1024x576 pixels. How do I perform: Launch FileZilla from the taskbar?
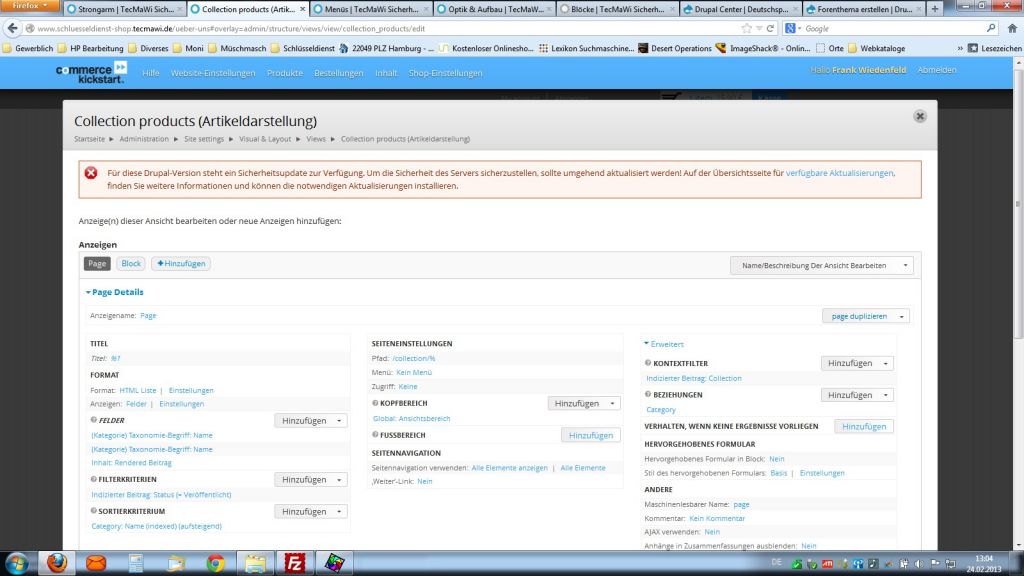(294, 562)
